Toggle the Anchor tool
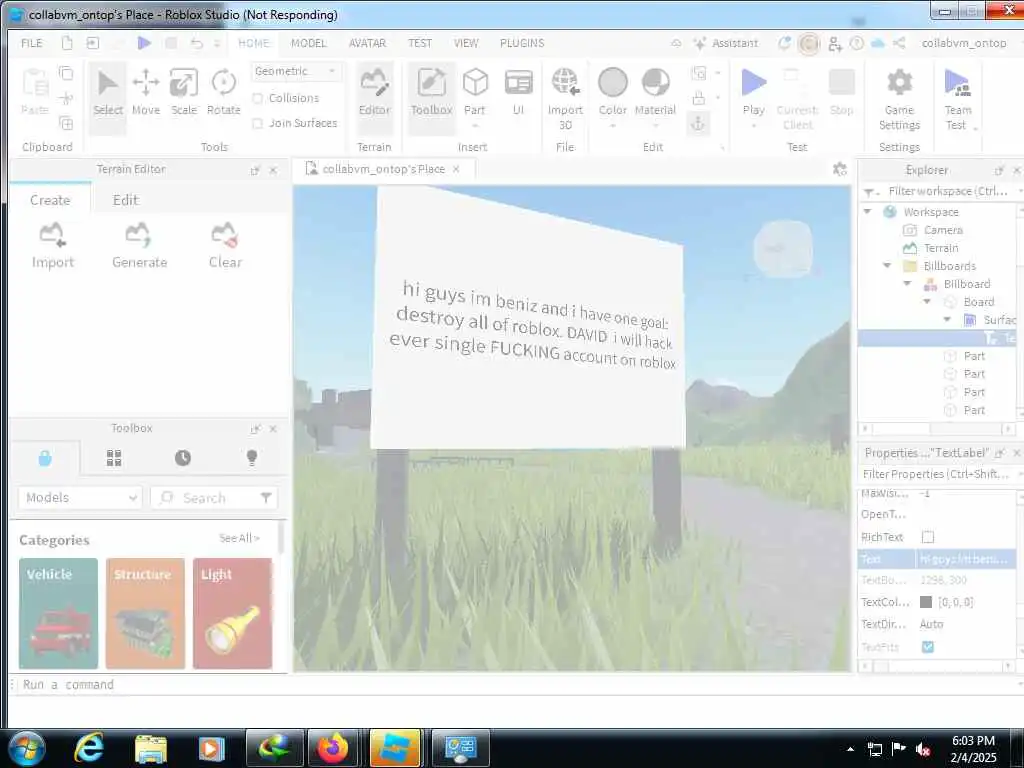 [698, 123]
